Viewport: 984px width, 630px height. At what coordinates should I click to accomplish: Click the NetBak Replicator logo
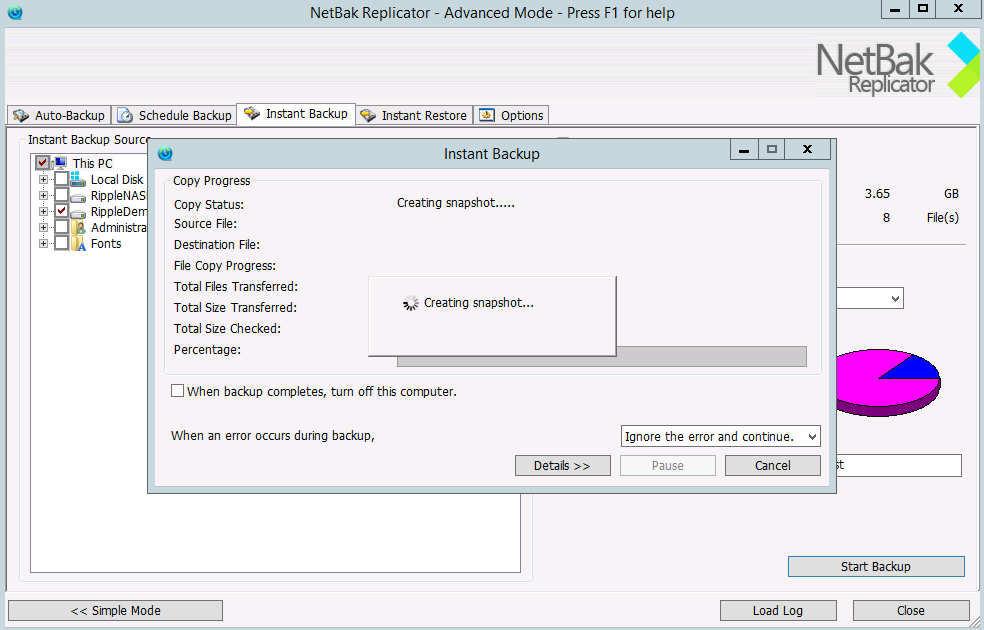896,65
